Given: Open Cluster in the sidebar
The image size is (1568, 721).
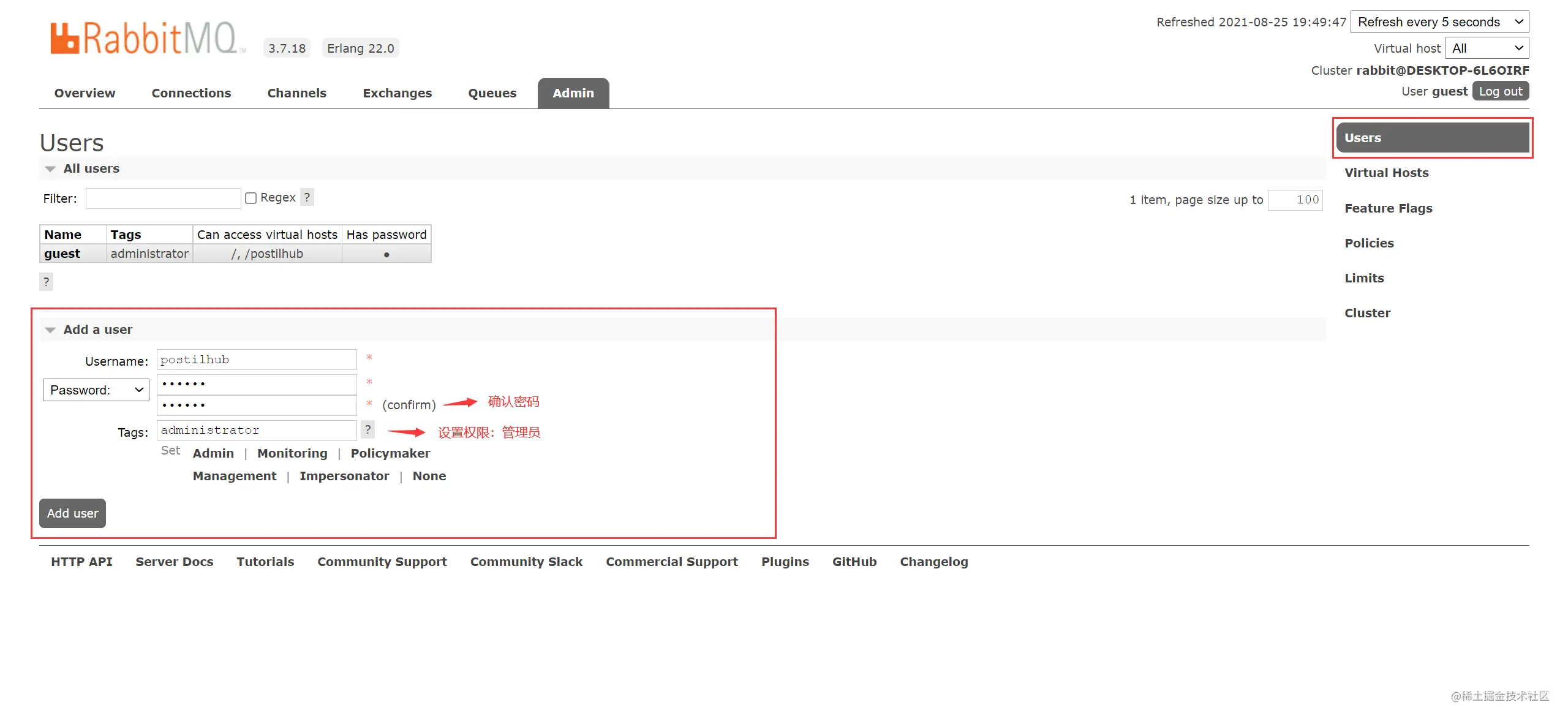Looking at the screenshot, I should [x=1367, y=313].
